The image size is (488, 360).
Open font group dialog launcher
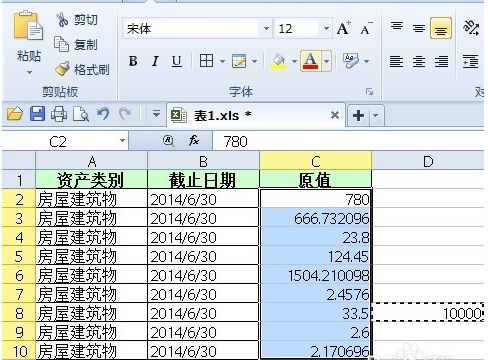(369, 92)
